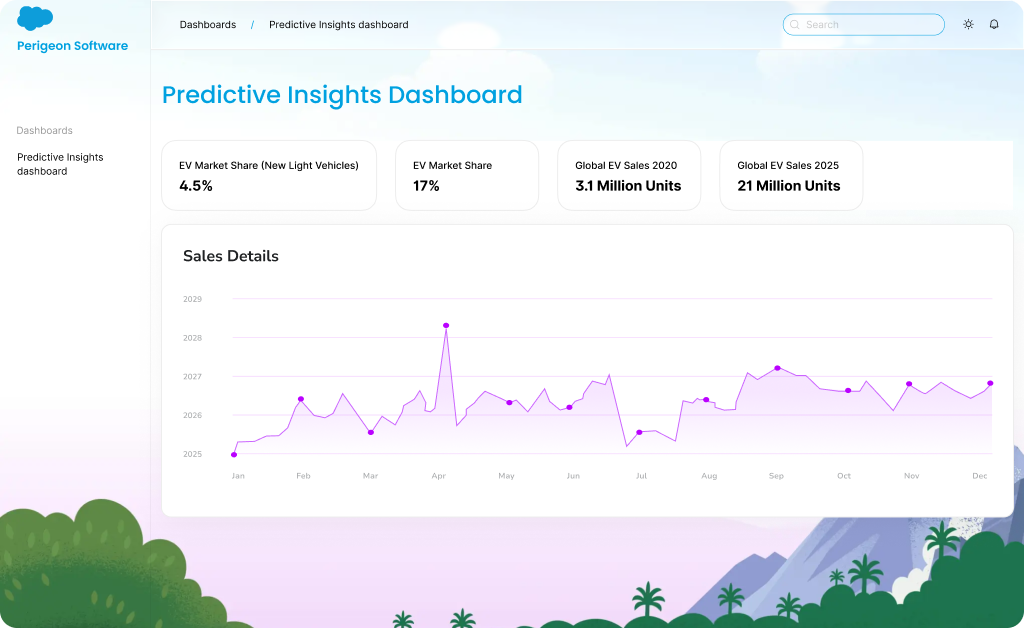Screen dimensions: 1024x628
Task: Open notifications via the bell icon
Action: point(994,25)
